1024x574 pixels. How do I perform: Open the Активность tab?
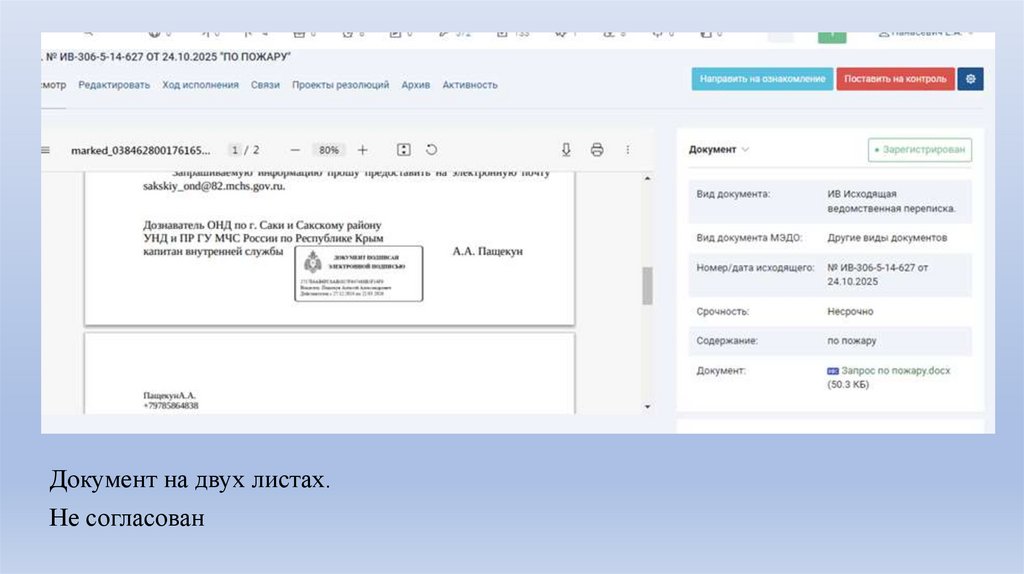[470, 85]
